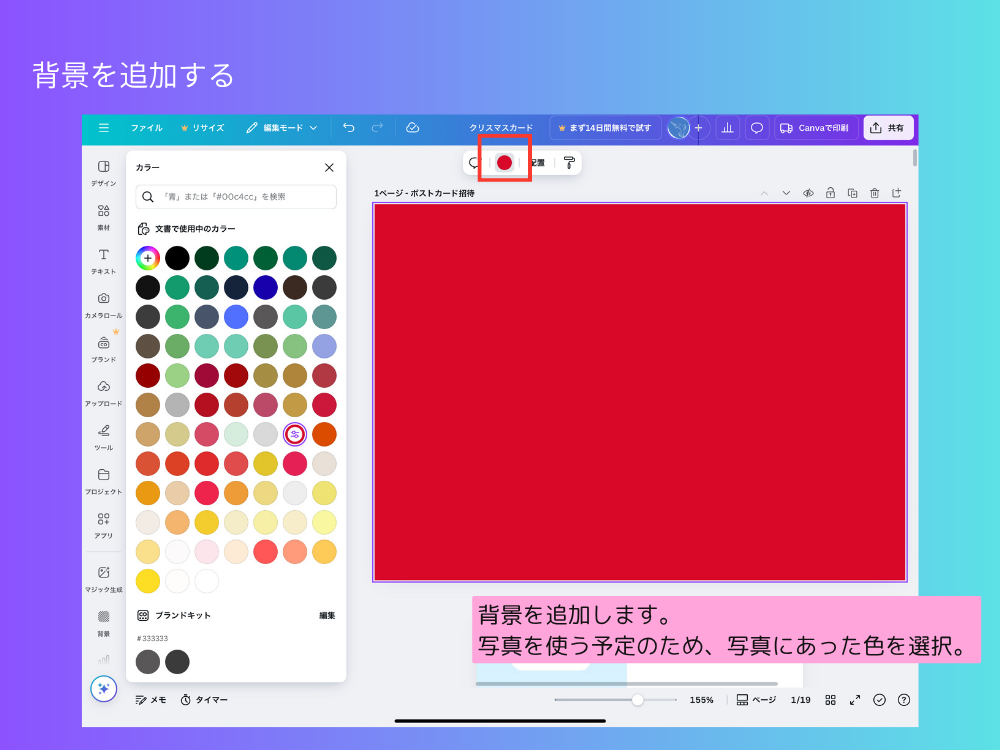Lock the page with the padlock icon
This screenshot has height=750, width=1000.
coord(830,193)
